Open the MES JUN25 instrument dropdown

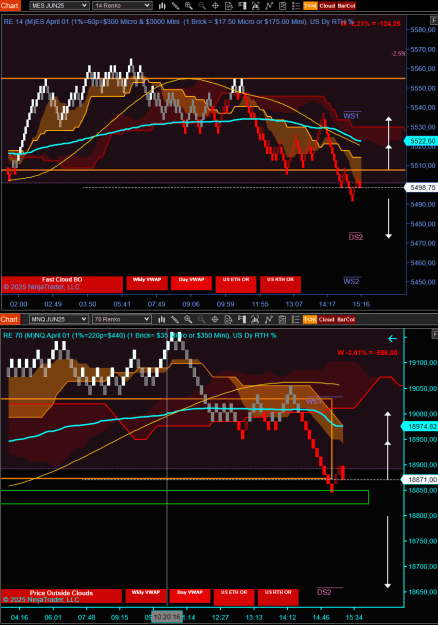pyautogui.click(x=59, y=6)
